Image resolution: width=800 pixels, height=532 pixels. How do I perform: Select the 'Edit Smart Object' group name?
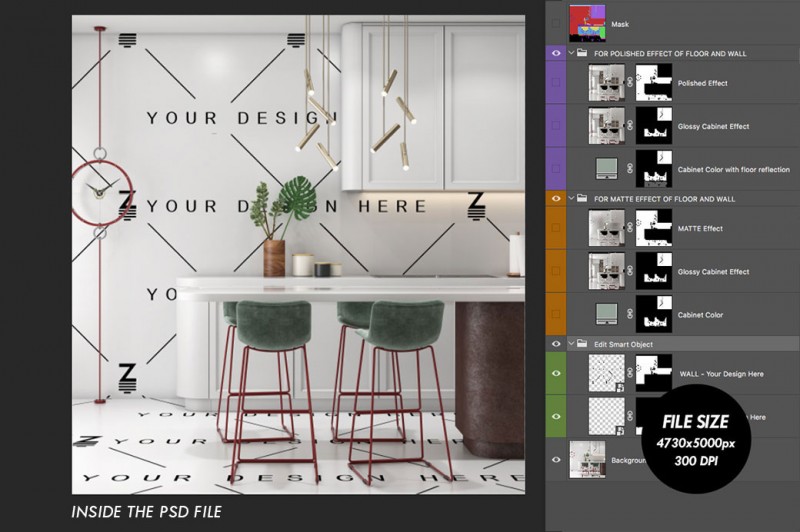click(623, 344)
